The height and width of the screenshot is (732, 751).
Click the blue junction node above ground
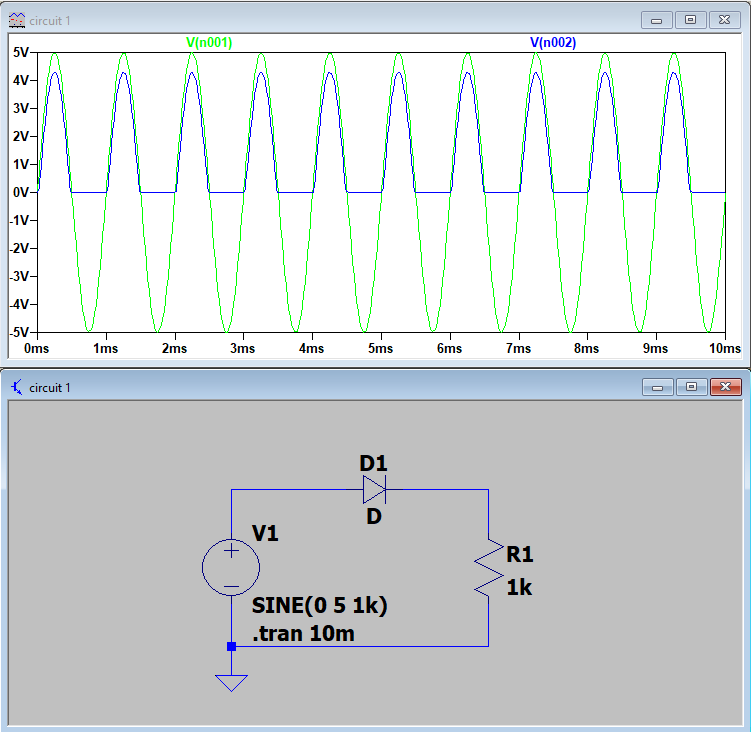tap(231, 646)
